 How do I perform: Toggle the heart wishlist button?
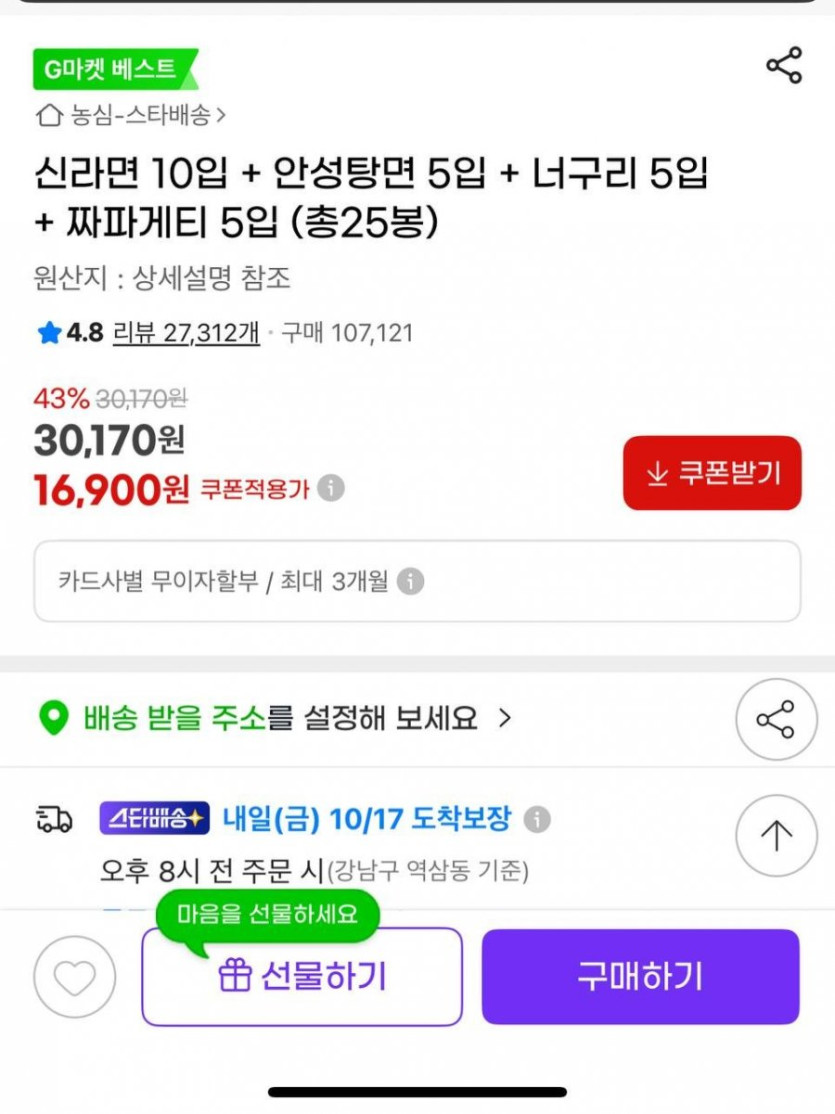(75, 977)
